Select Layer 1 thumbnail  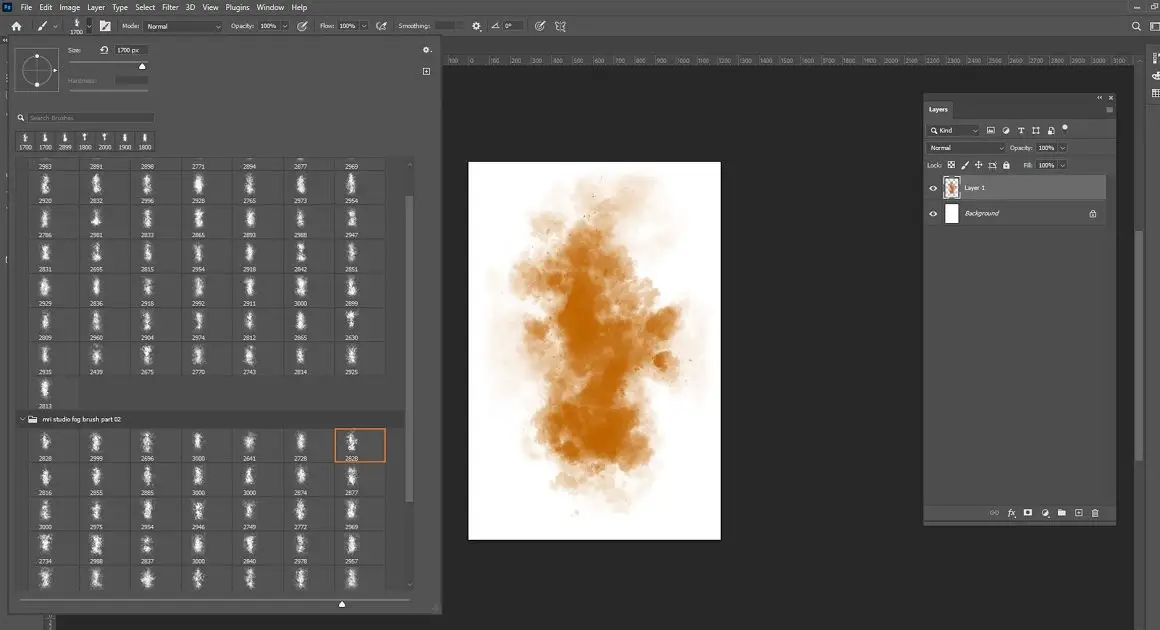951,188
